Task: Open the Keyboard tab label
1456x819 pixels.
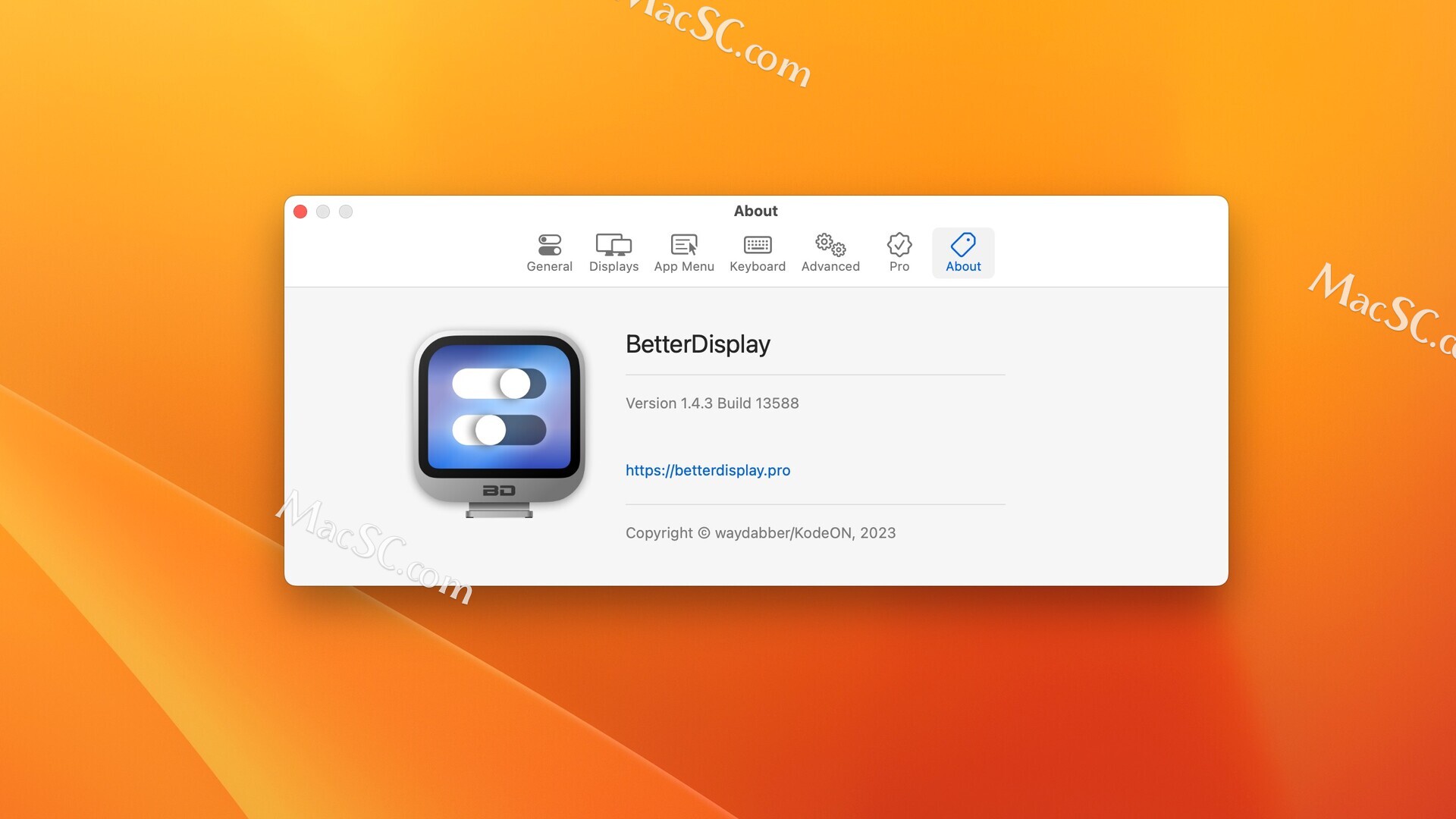Action: (757, 266)
